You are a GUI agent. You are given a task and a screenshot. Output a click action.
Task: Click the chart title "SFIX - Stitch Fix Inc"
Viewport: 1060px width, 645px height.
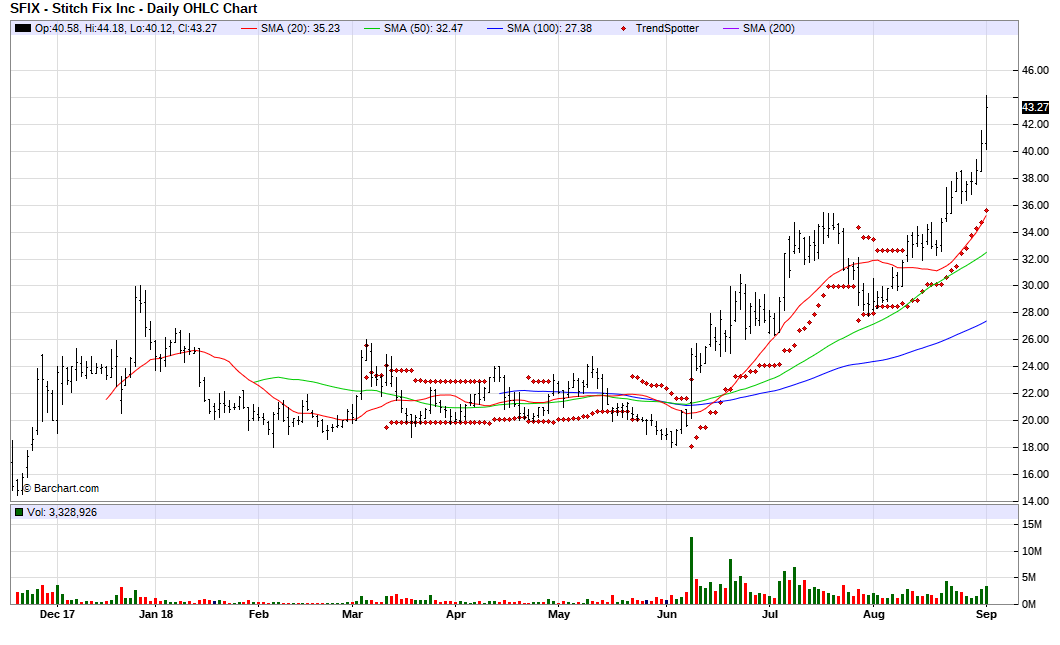pyautogui.click(x=72, y=9)
